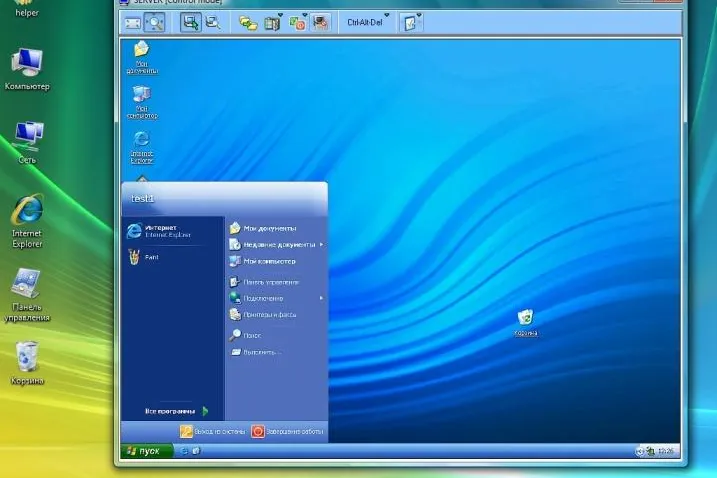Select Мой компьютер icon on remote desktop
The image size is (717, 478).
(142, 102)
